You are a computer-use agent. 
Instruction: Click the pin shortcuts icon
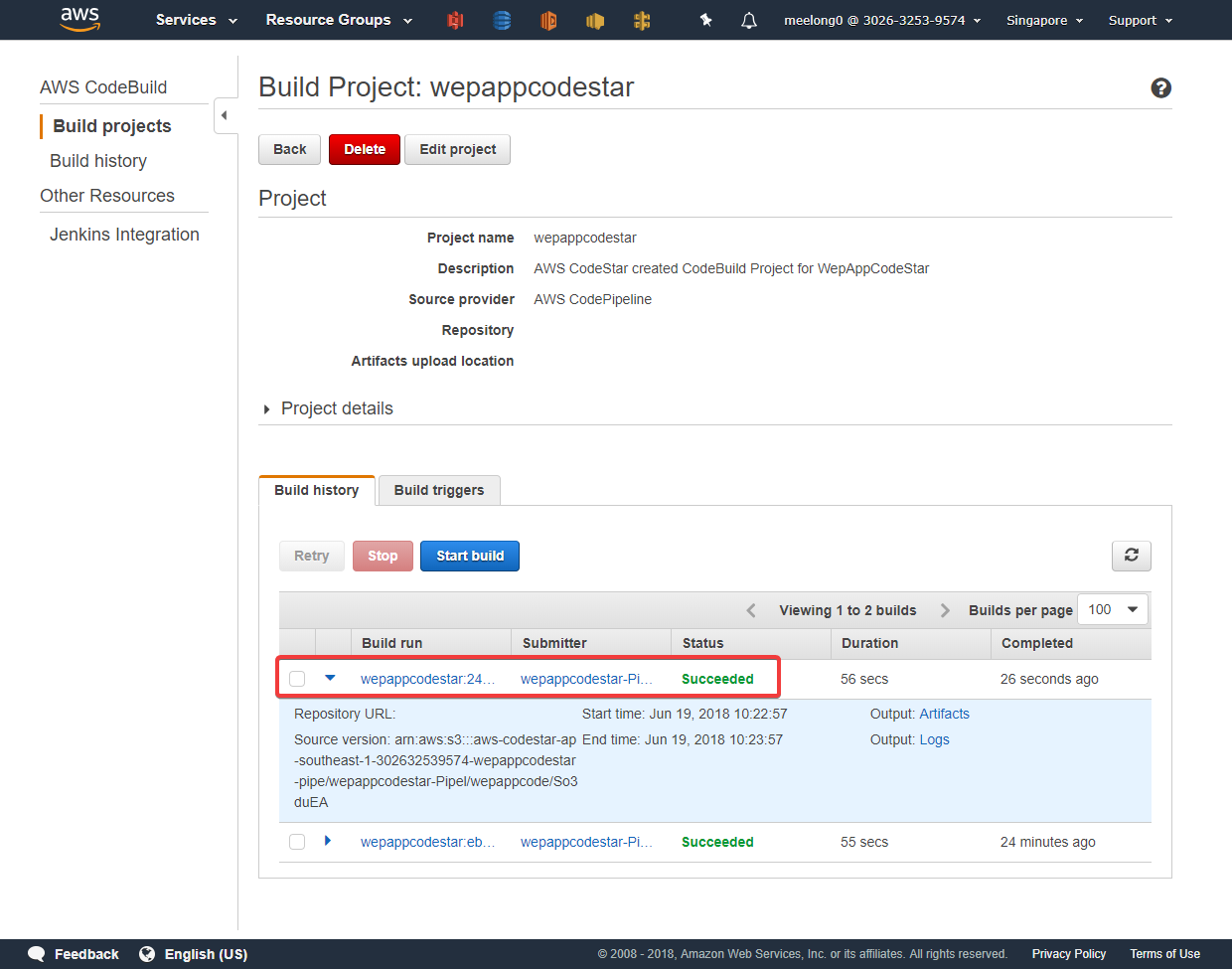pos(705,20)
